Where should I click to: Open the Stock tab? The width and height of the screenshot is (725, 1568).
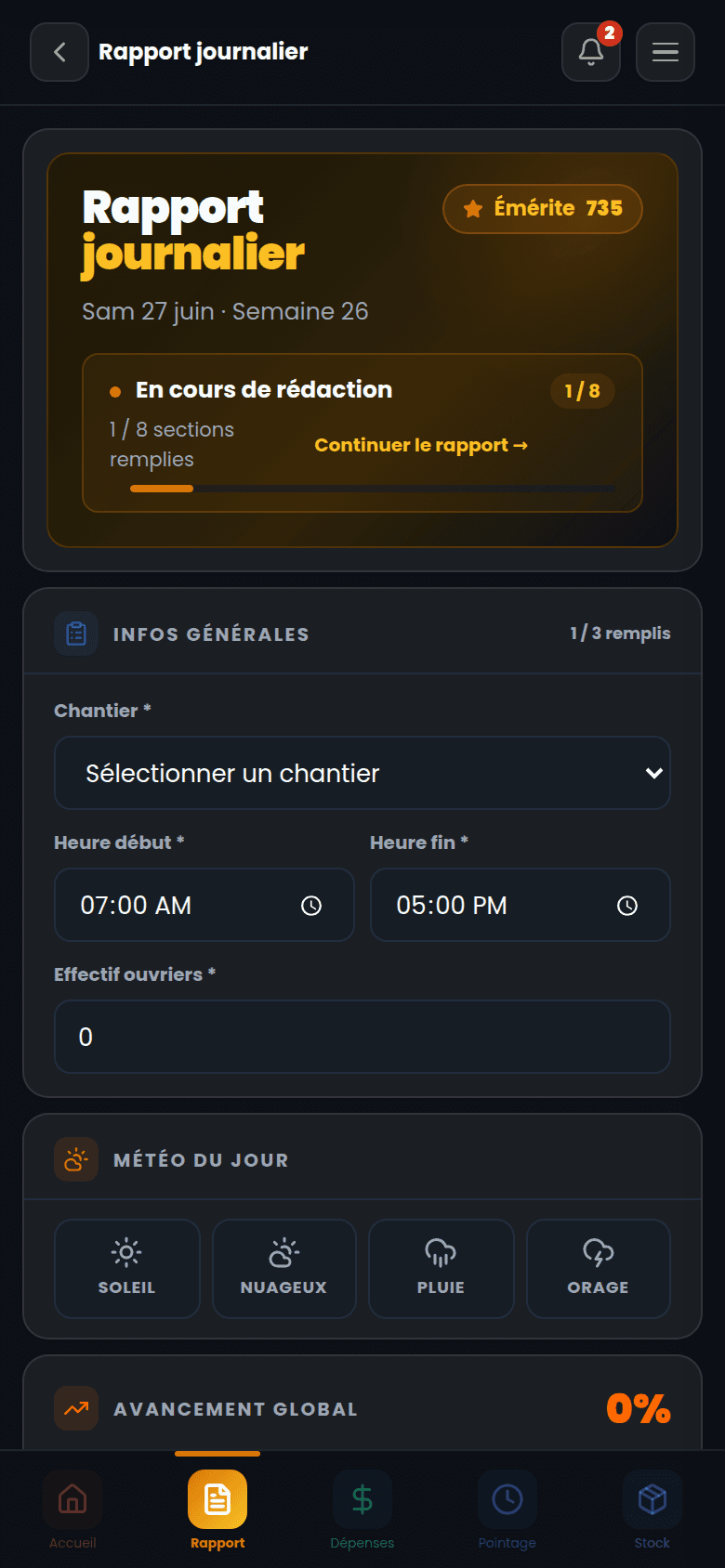click(x=652, y=1509)
